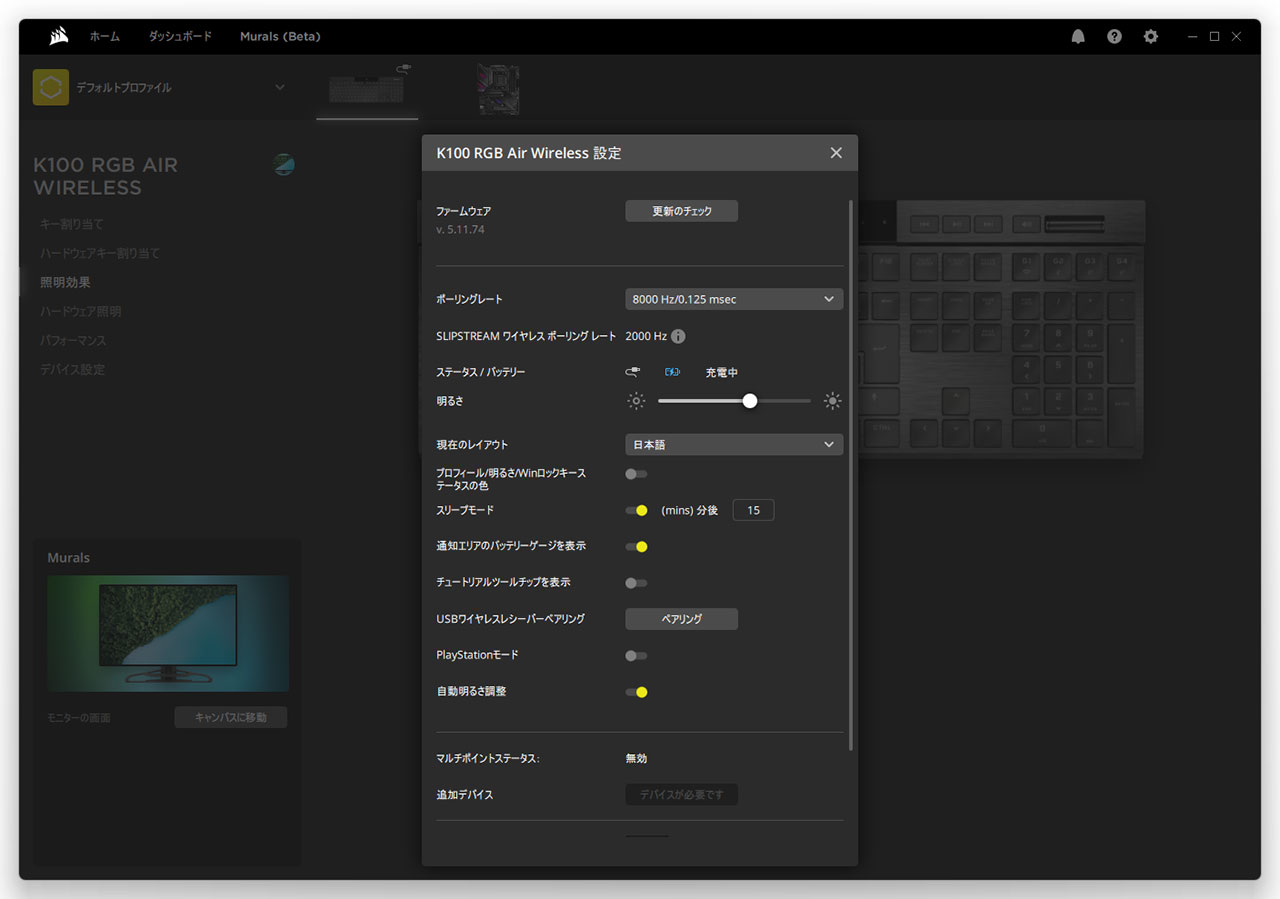Image resolution: width=1280 pixels, height=899 pixels.
Task: Minimize the iCUE window
Action: [x=1192, y=36]
